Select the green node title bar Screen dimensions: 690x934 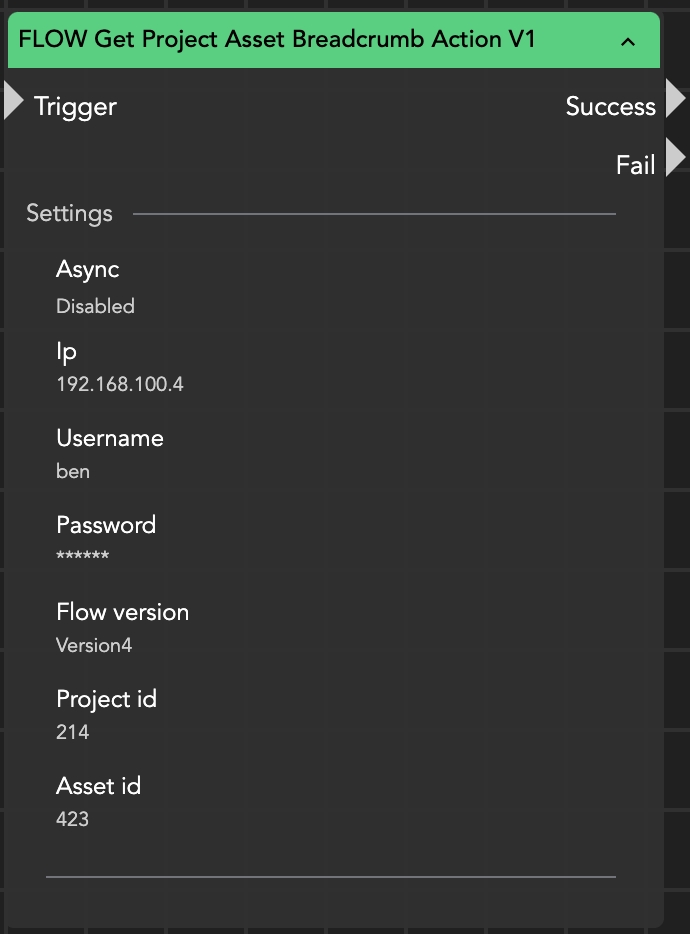pos(300,40)
